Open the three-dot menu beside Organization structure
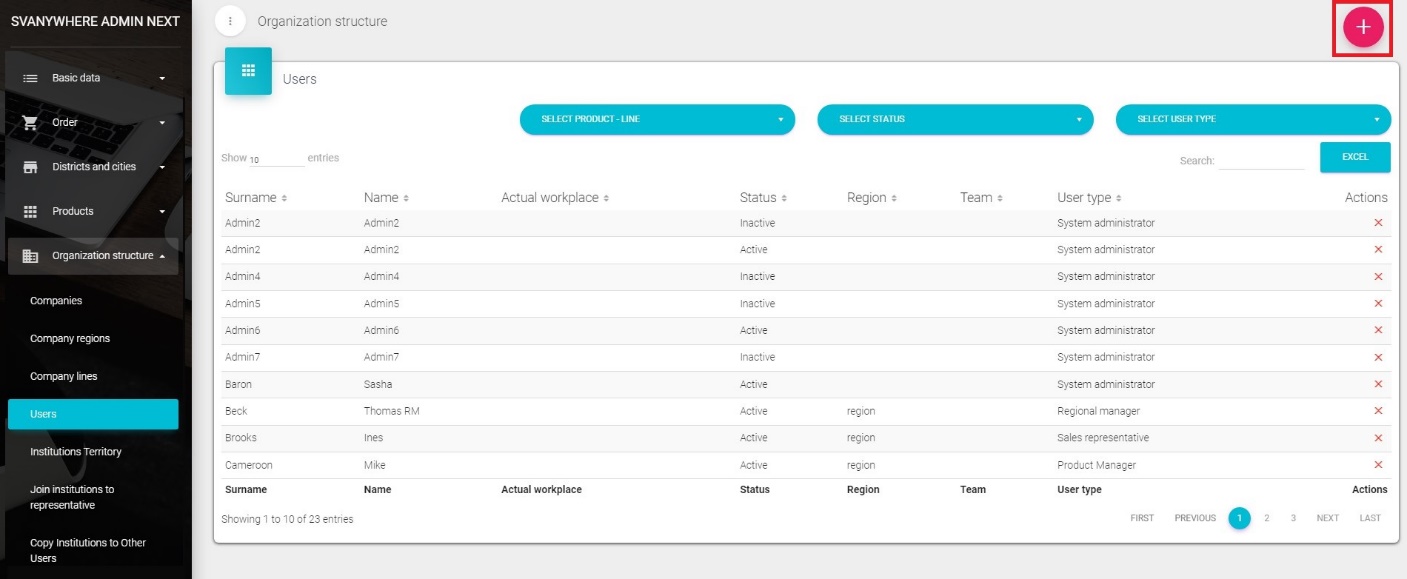 (230, 21)
